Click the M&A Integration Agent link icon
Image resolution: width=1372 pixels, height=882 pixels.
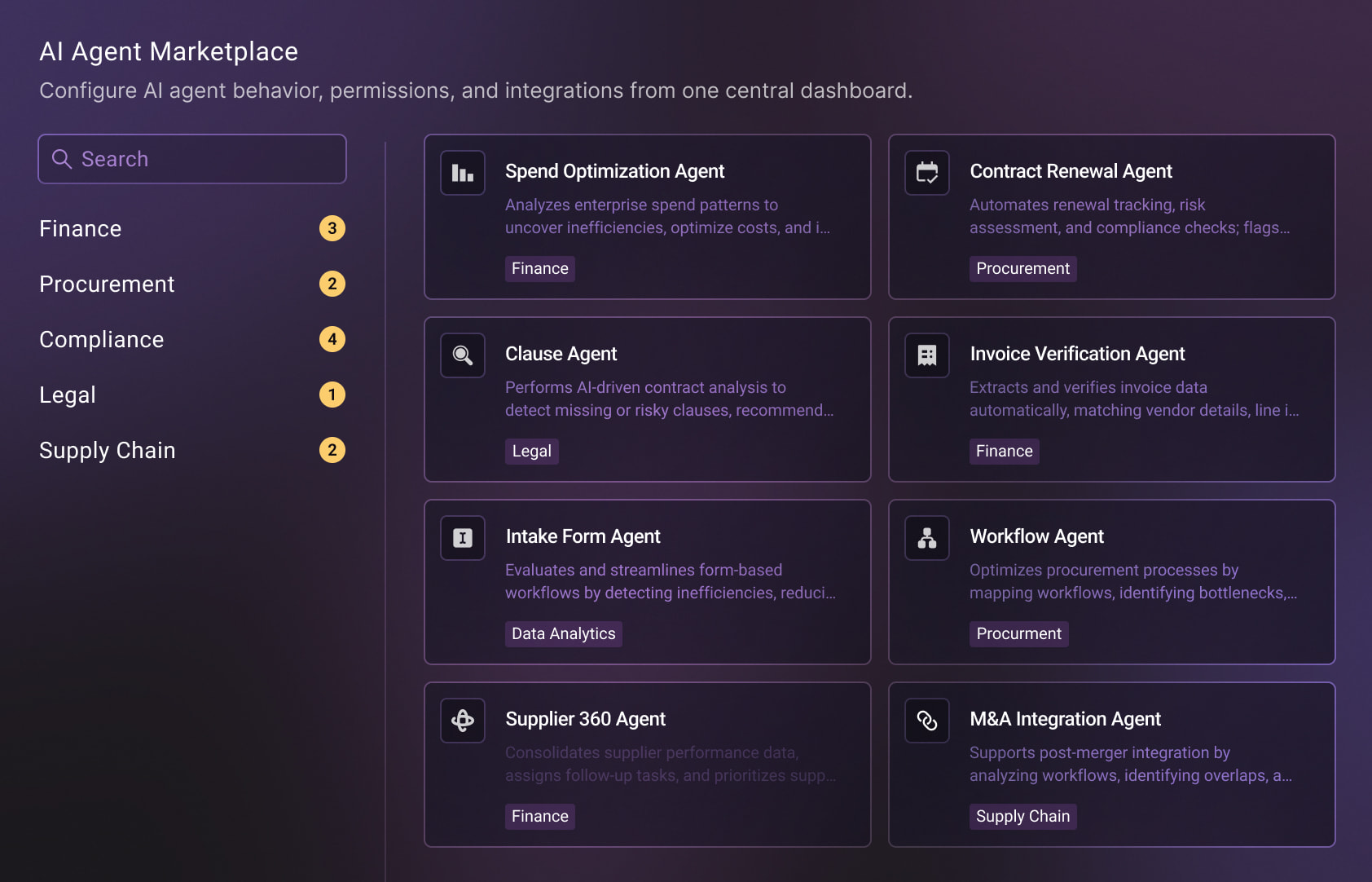[x=927, y=721]
